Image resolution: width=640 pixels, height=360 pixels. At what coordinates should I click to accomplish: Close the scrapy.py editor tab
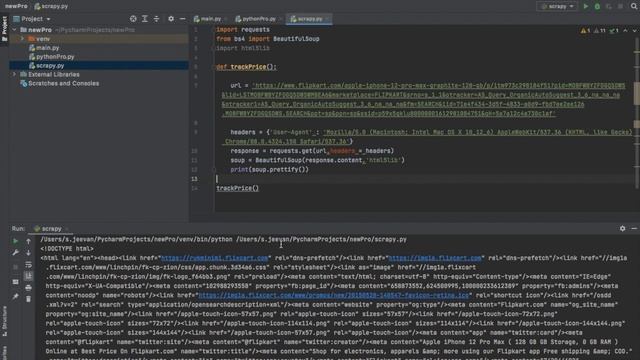[327, 19]
